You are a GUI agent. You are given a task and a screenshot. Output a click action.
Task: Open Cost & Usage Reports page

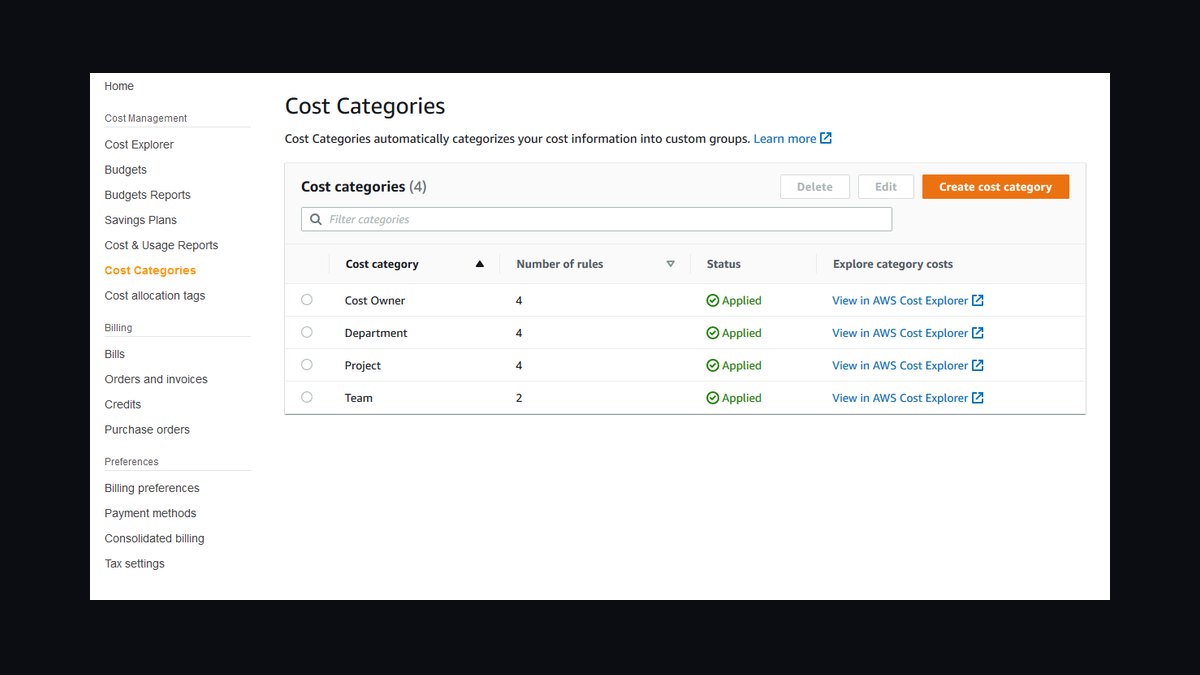[x=161, y=245]
